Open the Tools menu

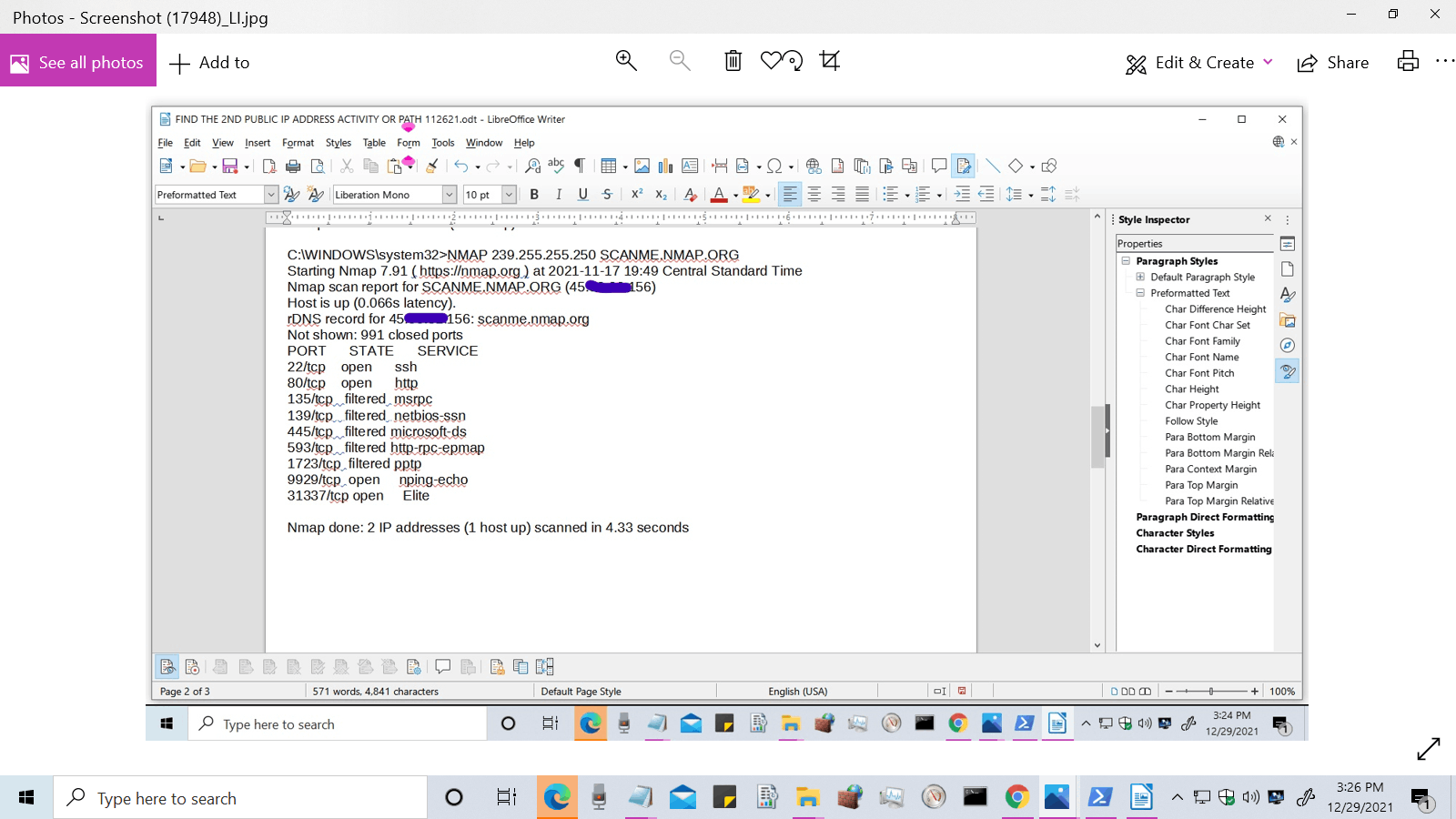coord(443,143)
